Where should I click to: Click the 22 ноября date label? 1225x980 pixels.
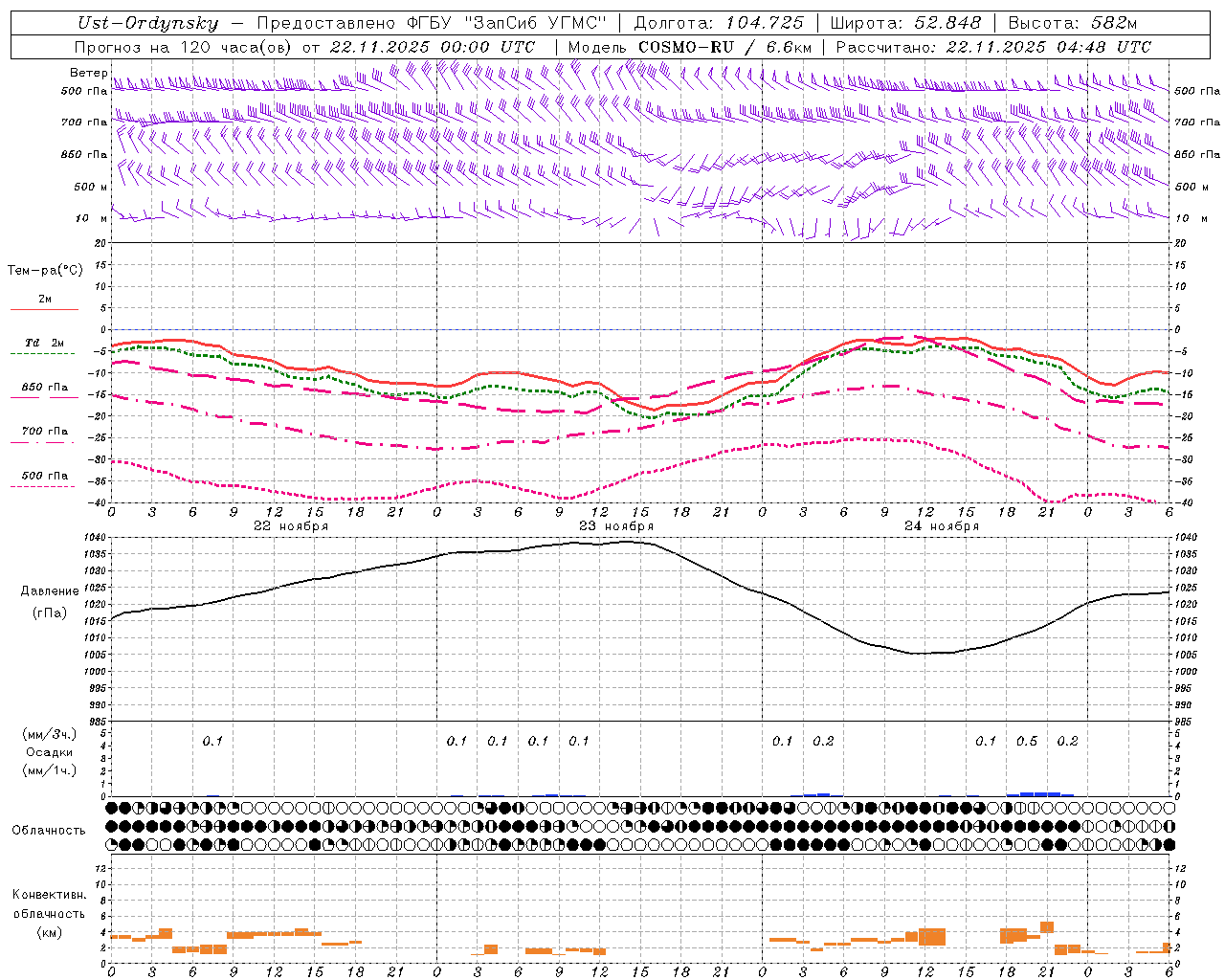pos(291,526)
